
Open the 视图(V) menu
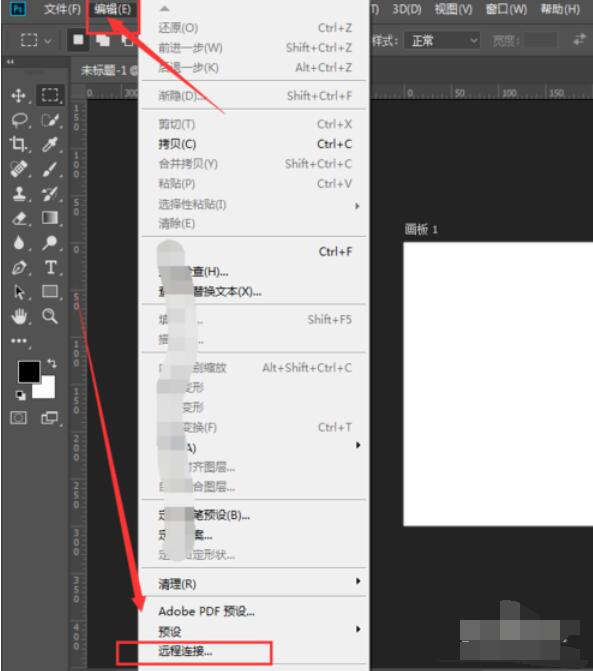454,9
